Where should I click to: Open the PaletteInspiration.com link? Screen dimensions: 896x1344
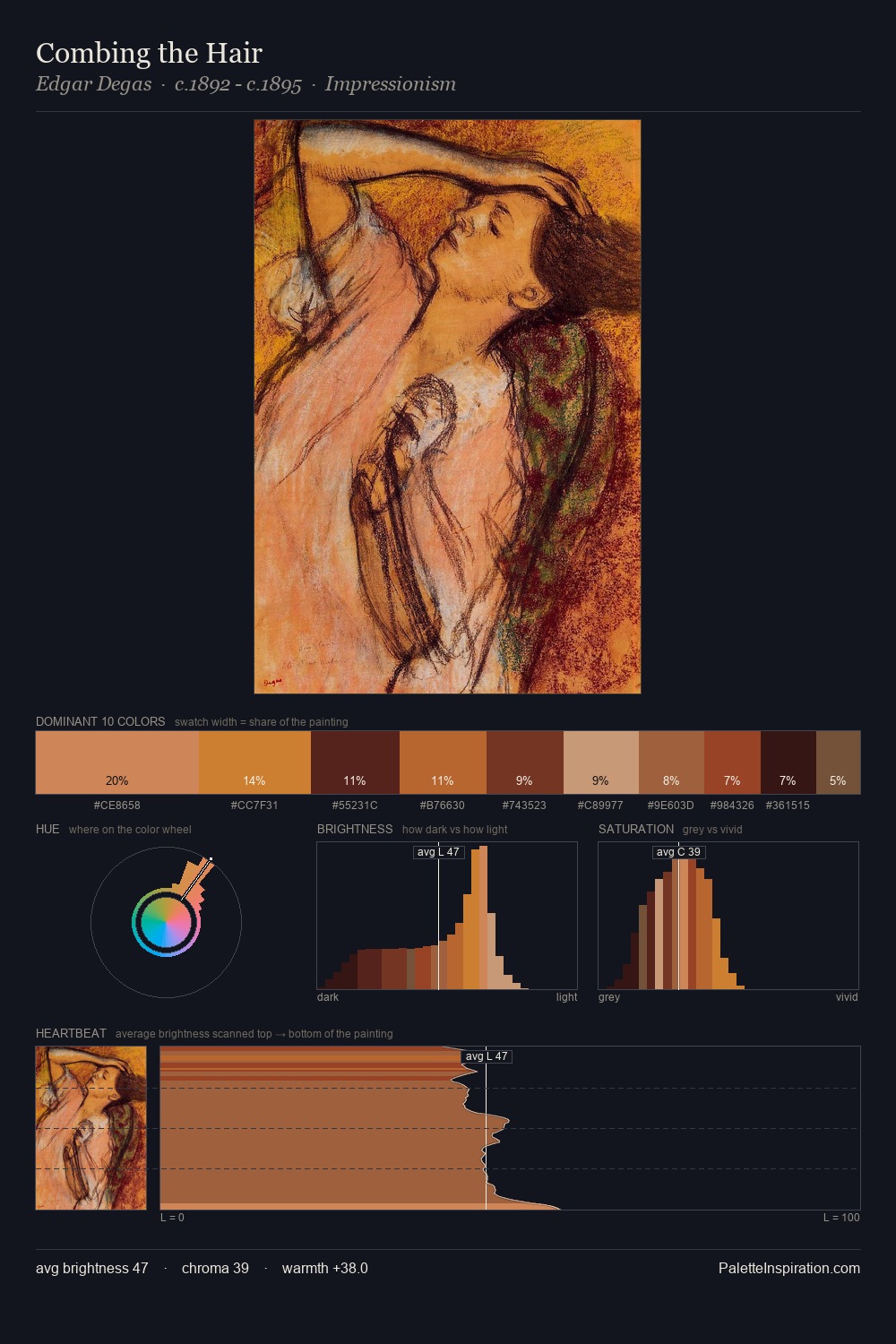(x=789, y=1269)
